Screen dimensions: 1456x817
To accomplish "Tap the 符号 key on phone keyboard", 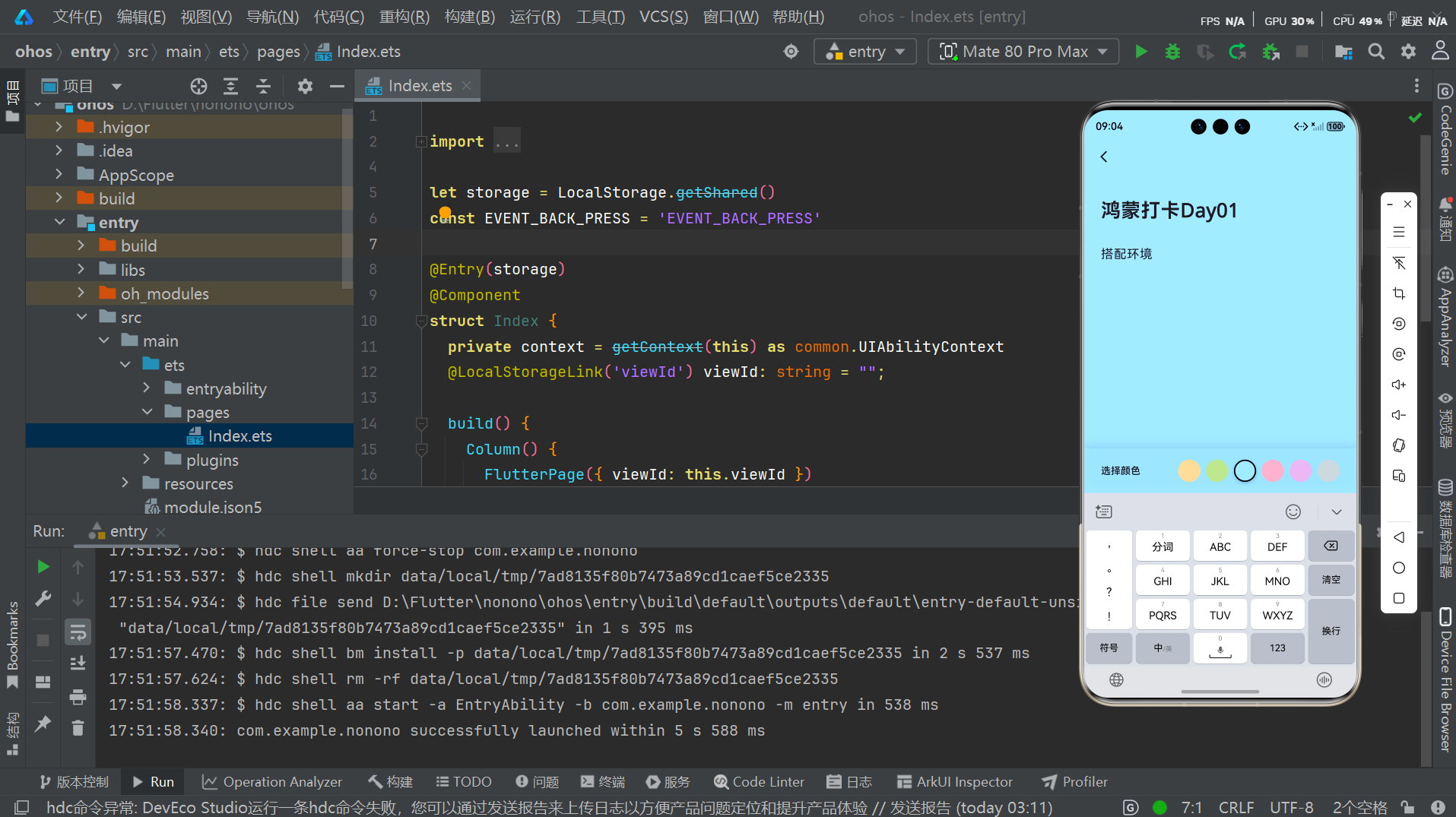I will (x=1109, y=648).
